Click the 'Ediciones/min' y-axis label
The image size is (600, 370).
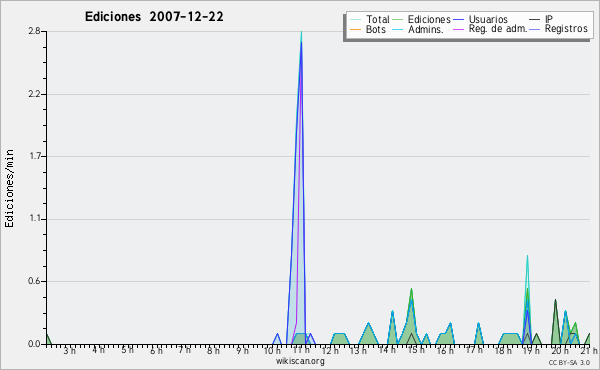click(x=9, y=188)
